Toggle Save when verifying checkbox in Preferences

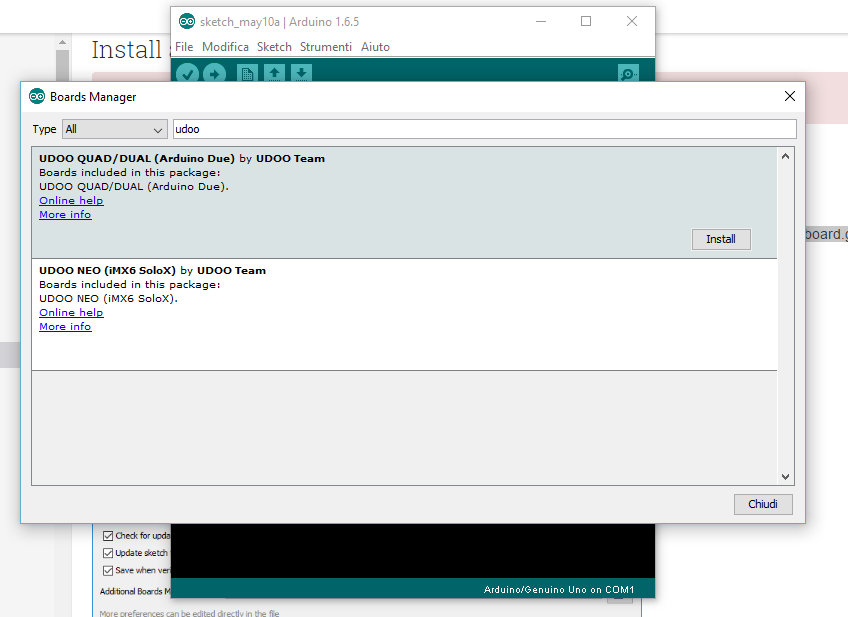click(108, 570)
